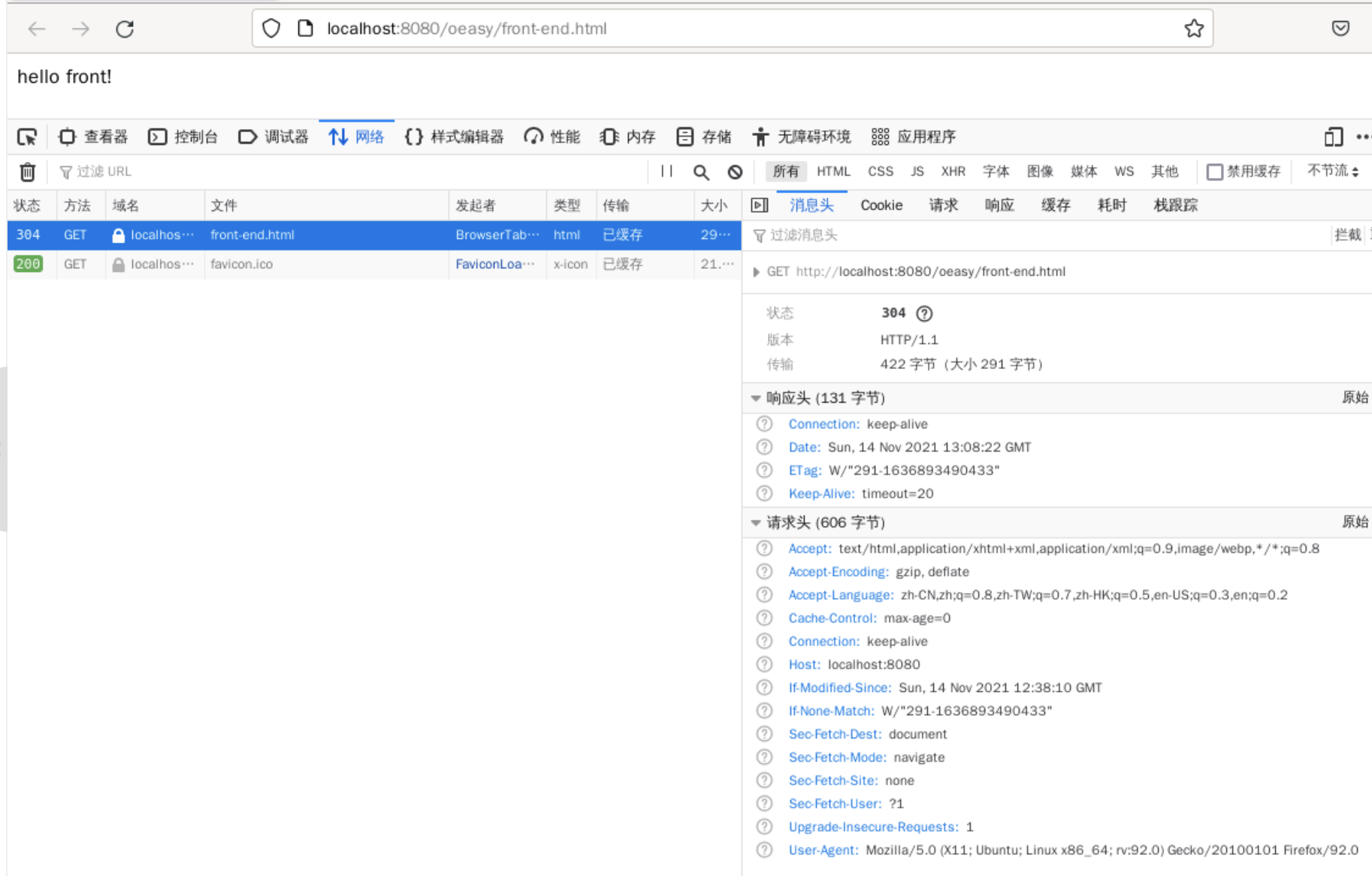Switch to the 响应 details tab
The image size is (1372, 876).
(999, 205)
